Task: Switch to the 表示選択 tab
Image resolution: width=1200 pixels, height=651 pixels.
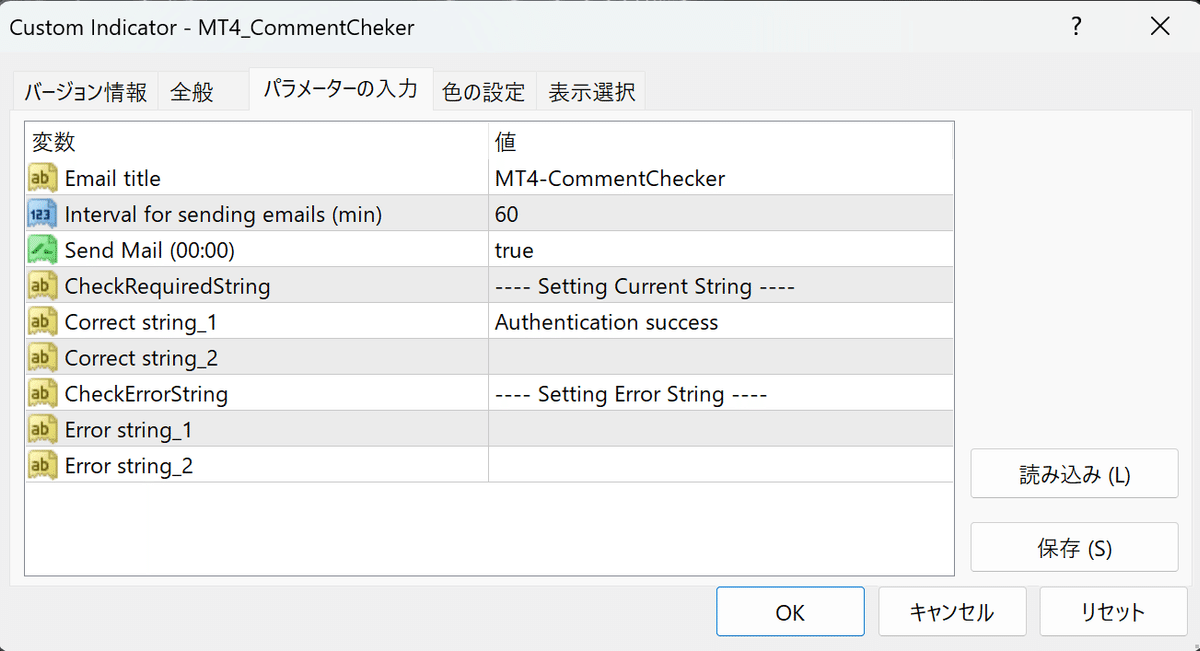Action: 591,92
